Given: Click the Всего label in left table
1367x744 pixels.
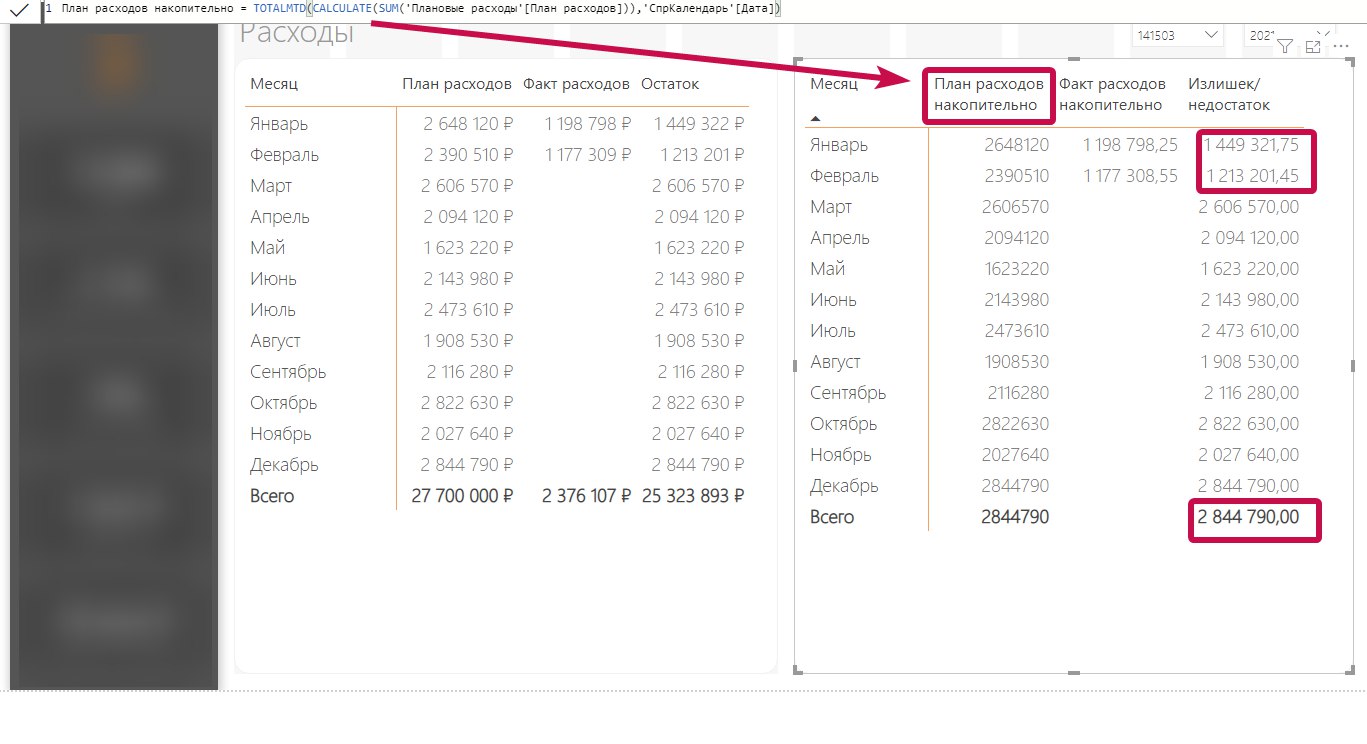Looking at the screenshot, I should pos(272,496).
